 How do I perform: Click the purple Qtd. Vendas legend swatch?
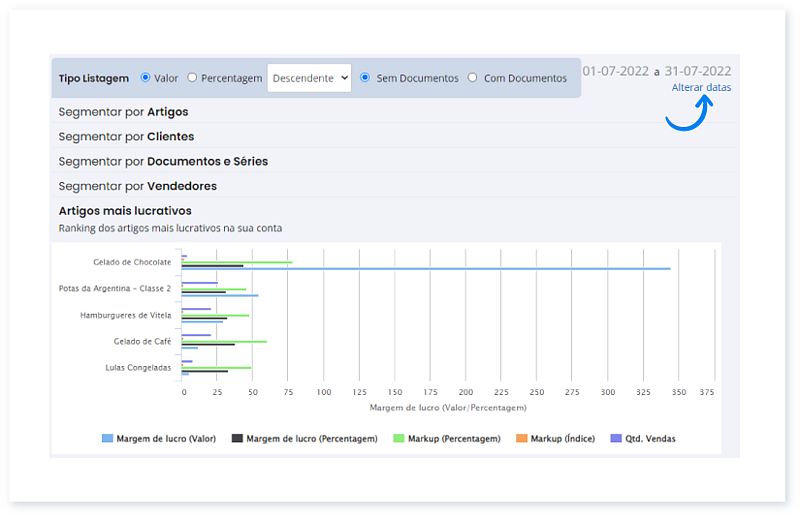point(616,438)
